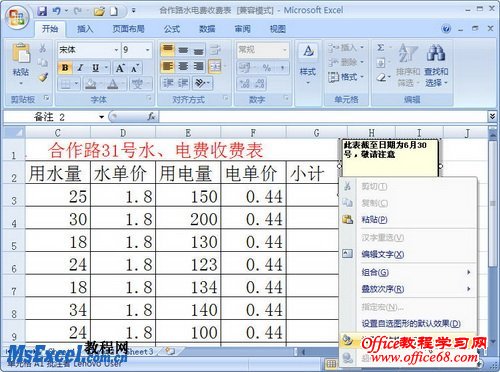Click the Increase Decimal icon
Image resolution: width=500 pixels, height=372 pixels.
(x=245, y=83)
